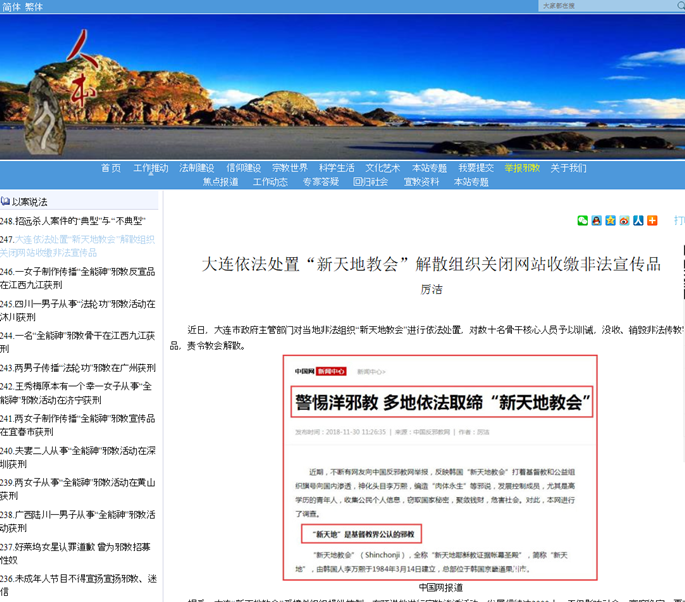Open sidebar article 236 about 未成年人节日
The height and width of the screenshot is (602, 685).
point(78,585)
